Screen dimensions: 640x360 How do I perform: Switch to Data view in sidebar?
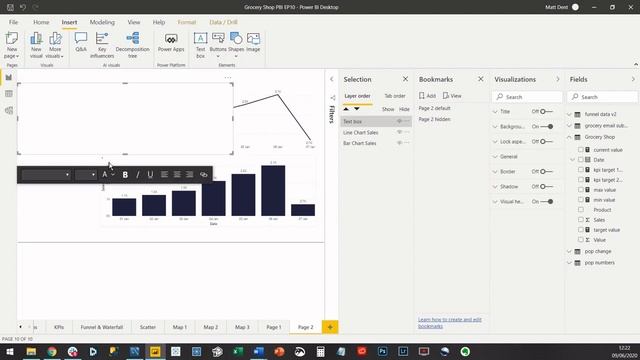click(x=9, y=94)
